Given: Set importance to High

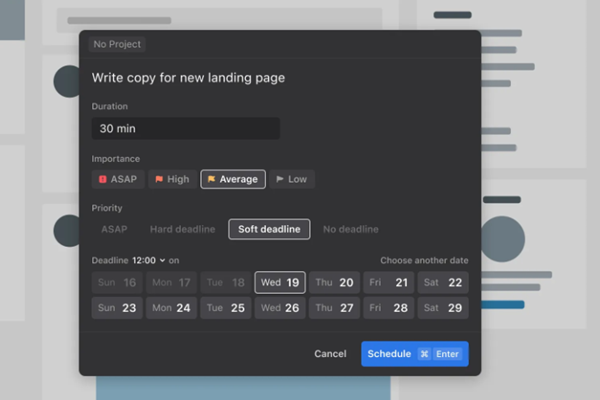Looking at the screenshot, I should click(x=173, y=179).
